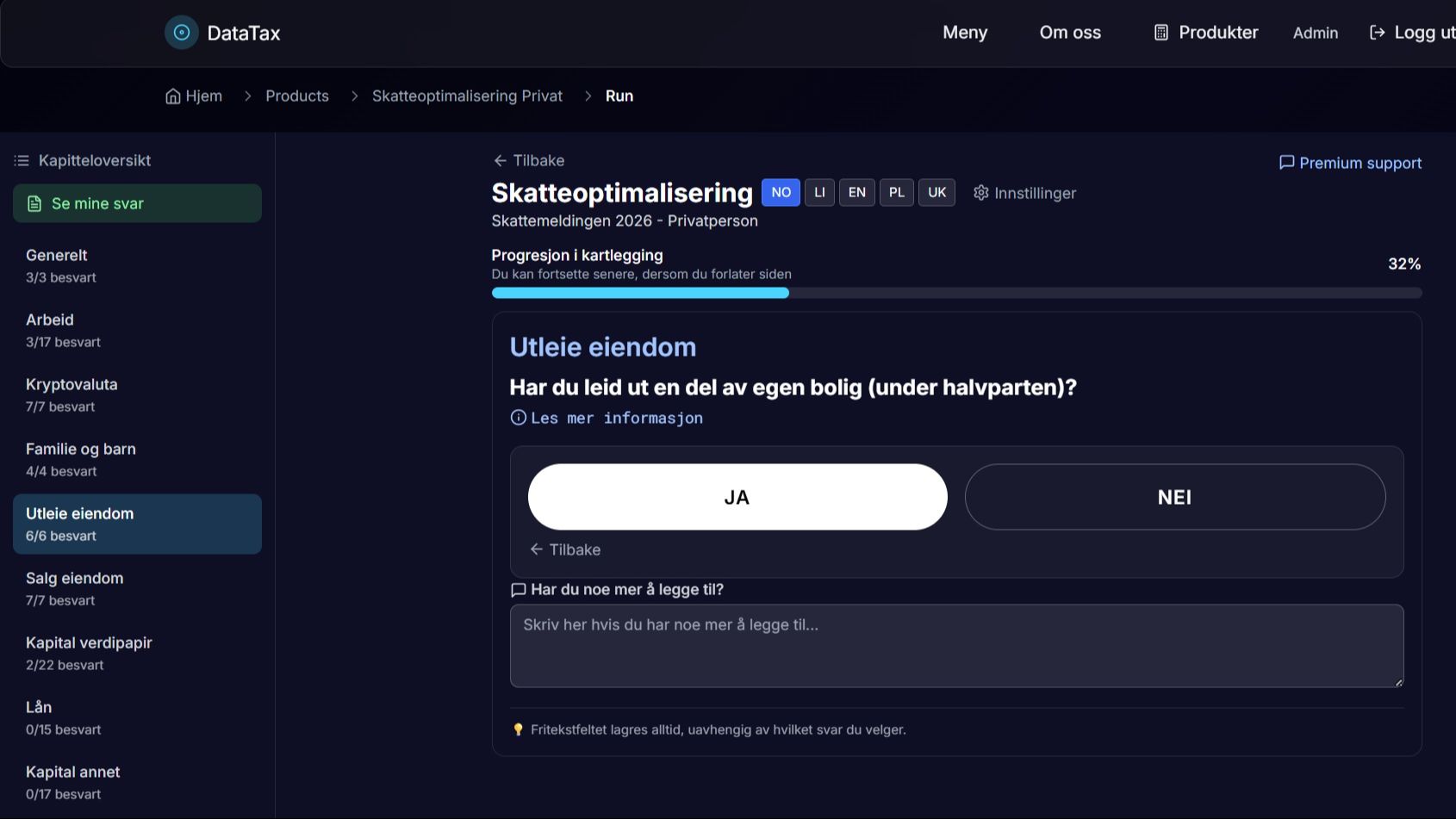The width and height of the screenshot is (1456, 819).
Task: Open Innstillinger via the gear icon
Action: [981, 193]
